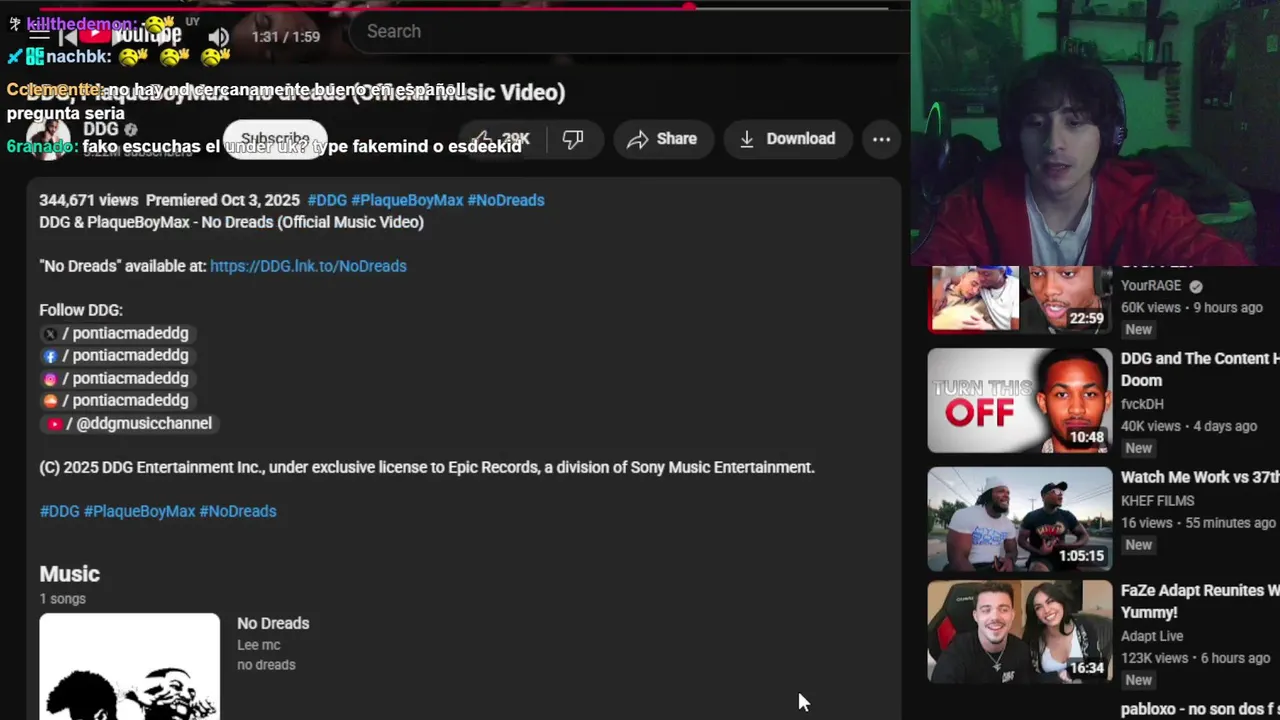
Task: Open the hamburger guide menu
Action: click(x=38, y=32)
